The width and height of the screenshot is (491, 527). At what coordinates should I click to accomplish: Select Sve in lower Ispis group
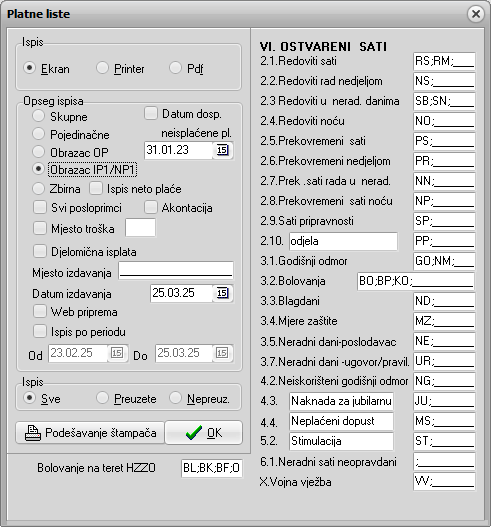(30, 398)
